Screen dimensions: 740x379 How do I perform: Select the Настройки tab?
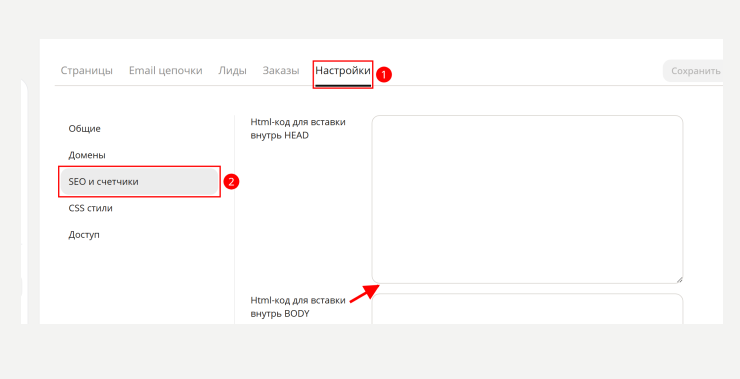pos(343,71)
